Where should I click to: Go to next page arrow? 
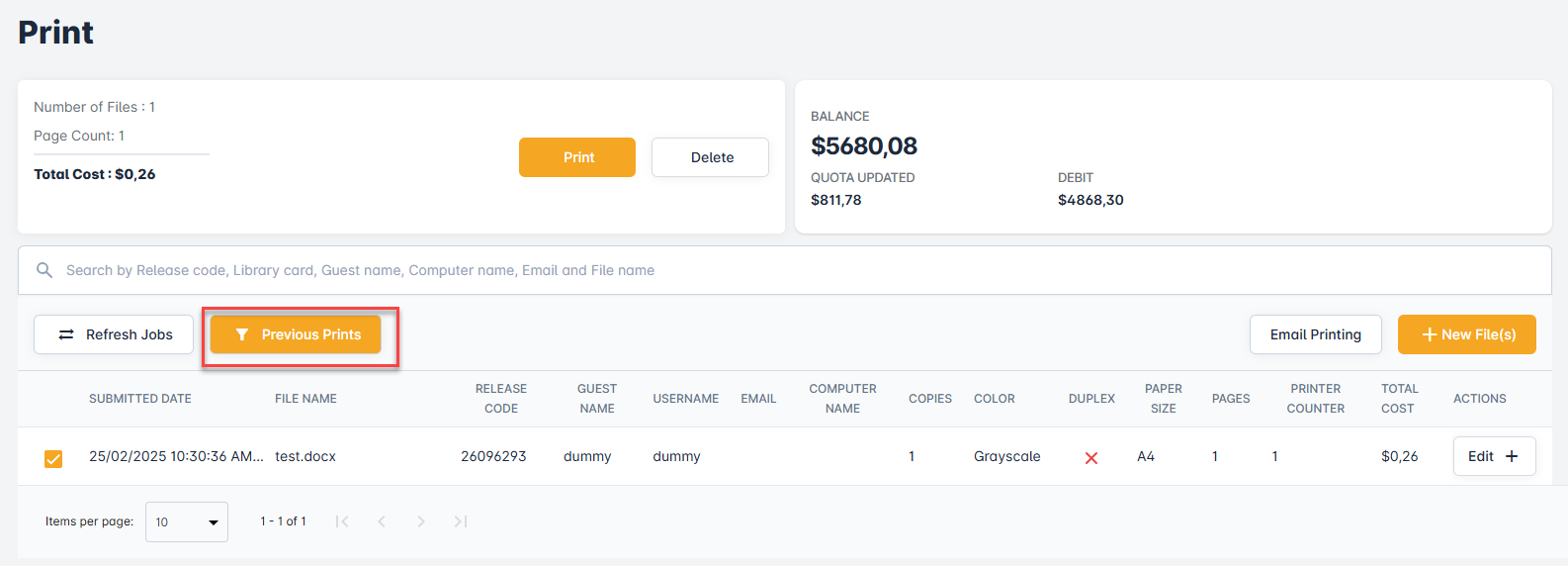[x=421, y=521]
